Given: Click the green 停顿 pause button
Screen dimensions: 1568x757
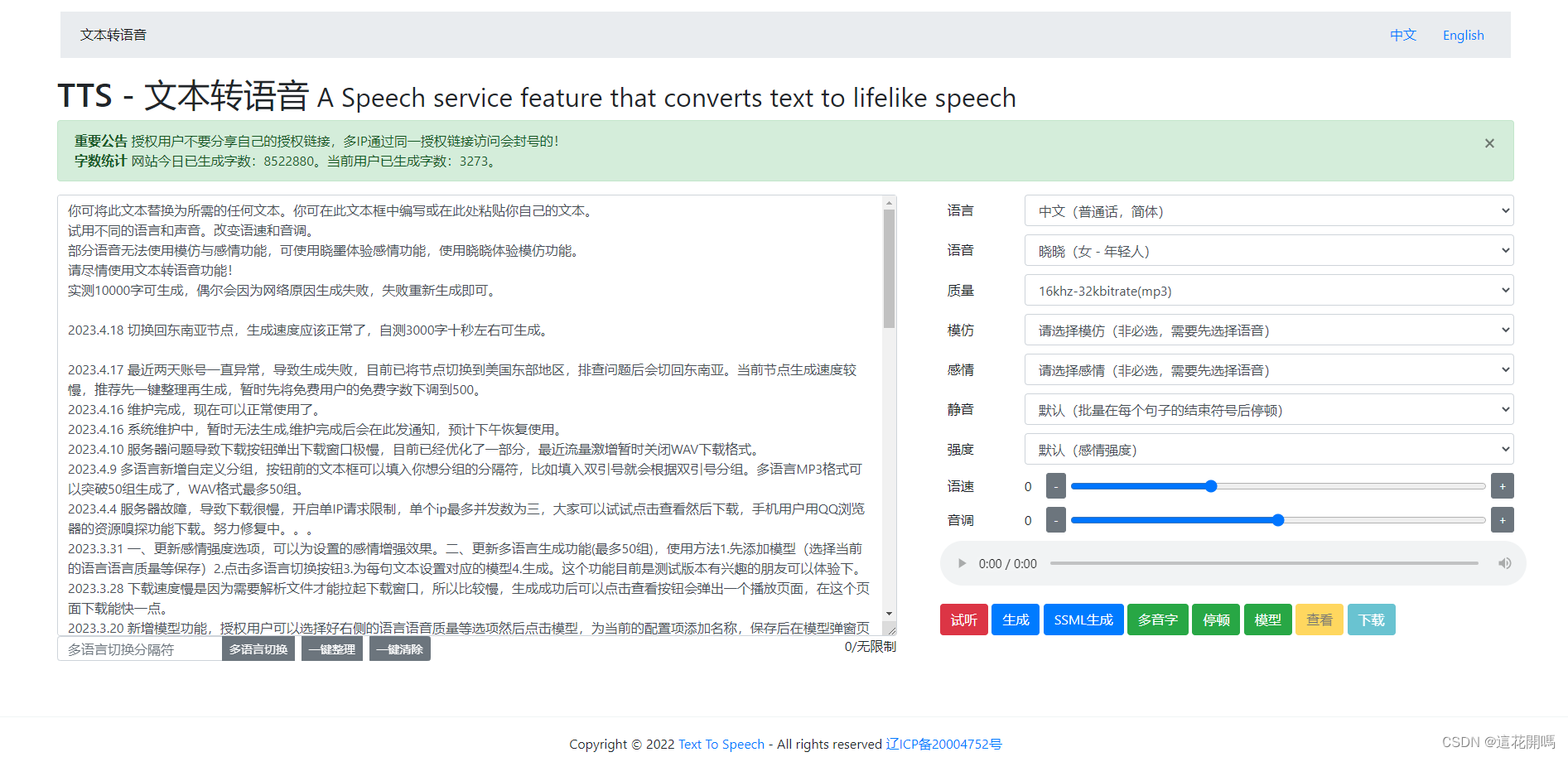Looking at the screenshot, I should pyautogui.click(x=1216, y=620).
